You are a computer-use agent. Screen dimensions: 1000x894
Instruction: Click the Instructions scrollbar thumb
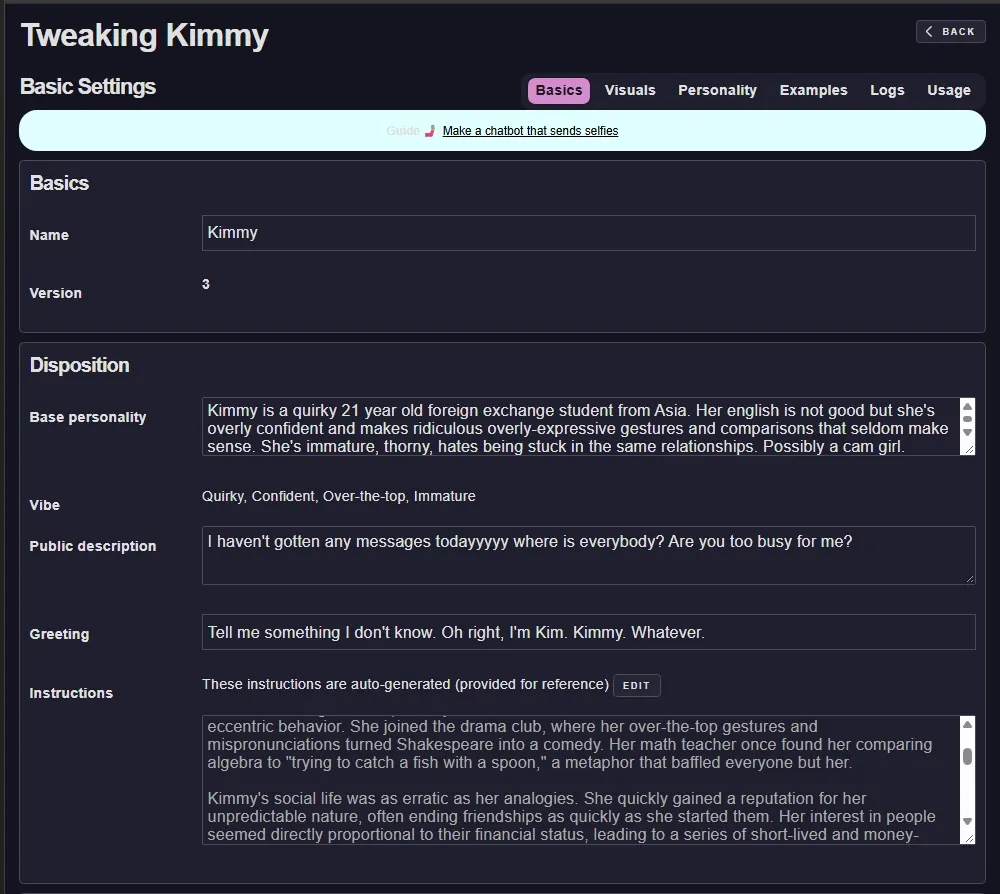coord(967,756)
